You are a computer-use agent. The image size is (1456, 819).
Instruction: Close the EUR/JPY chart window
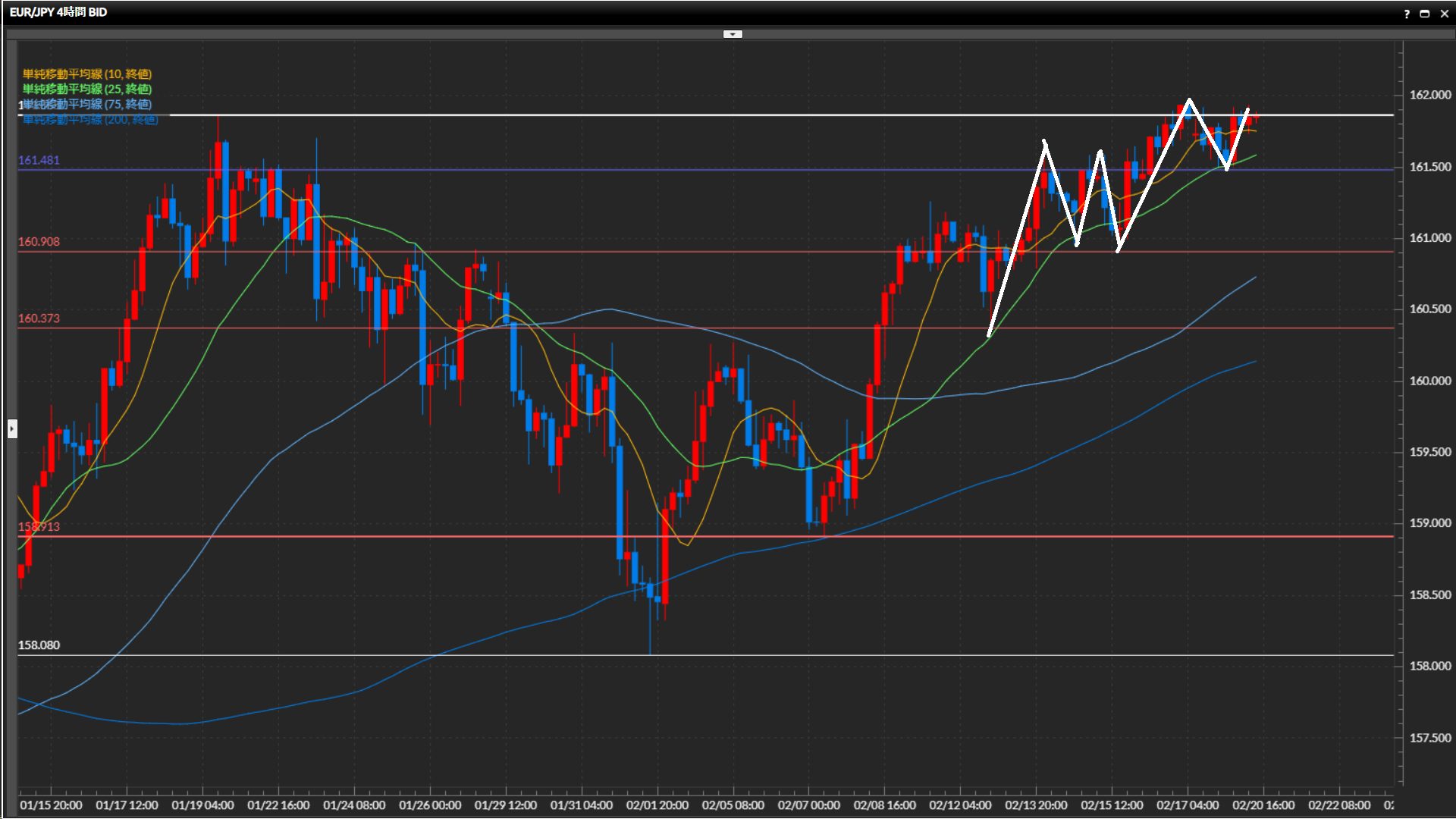pyautogui.click(x=1444, y=14)
